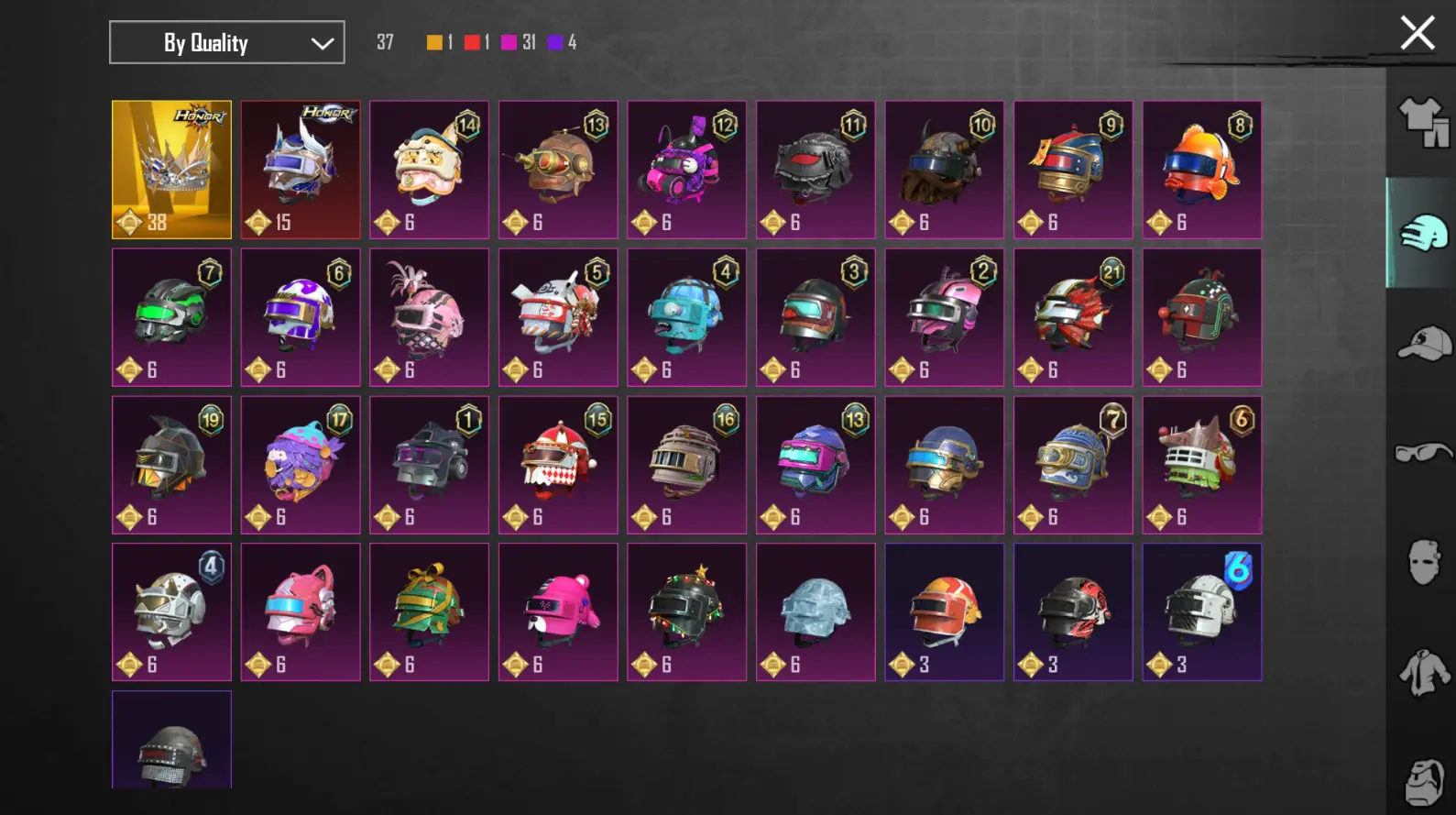The image size is (1456, 815).
Task: Select the white helmet with blue 6 badge
Action: [1202, 611]
